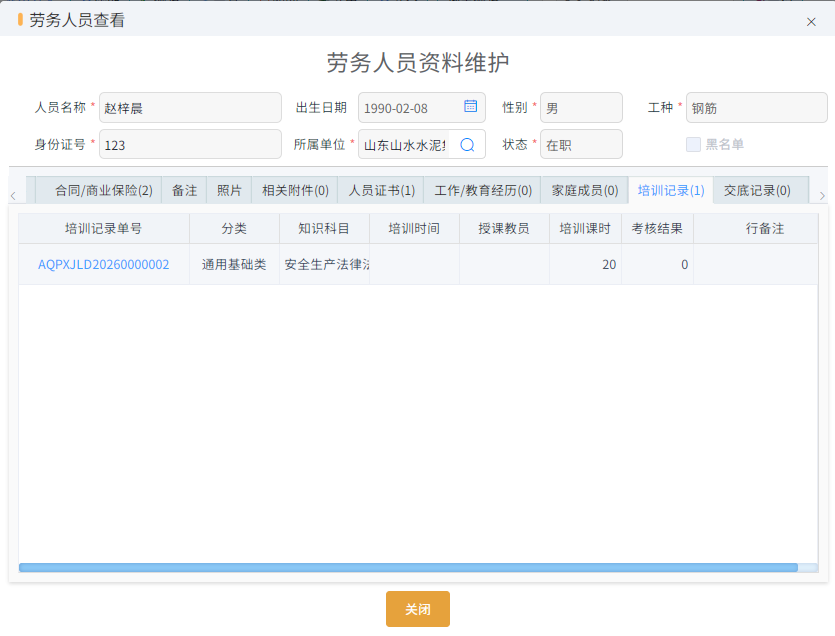Click the 考核结果 column header

[x=657, y=229]
